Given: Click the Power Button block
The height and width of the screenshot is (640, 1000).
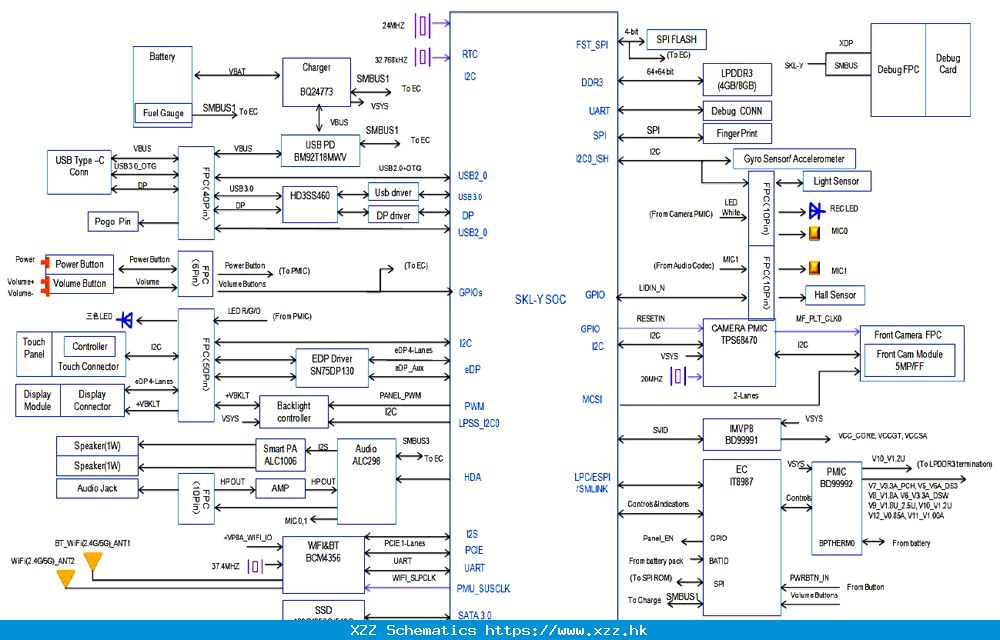Looking at the screenshot, I should pyautogui.click(x=82, y=264).
